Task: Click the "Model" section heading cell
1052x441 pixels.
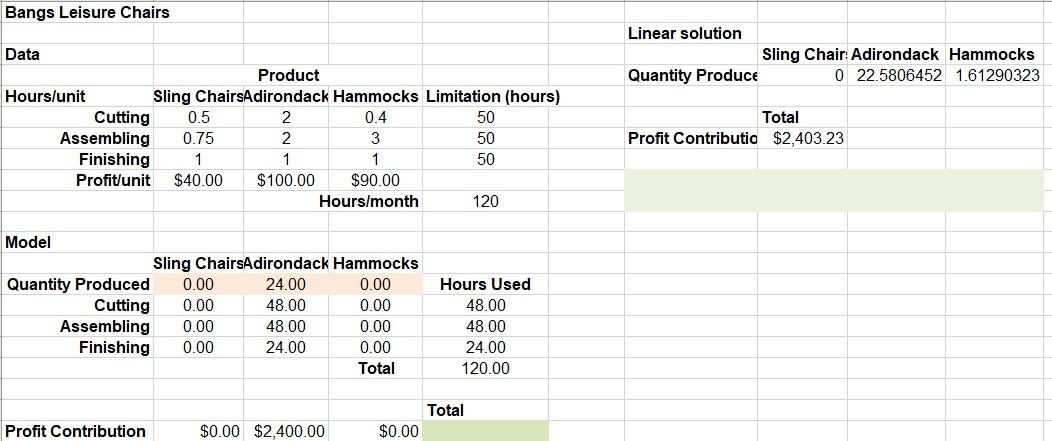Action: 28,242
